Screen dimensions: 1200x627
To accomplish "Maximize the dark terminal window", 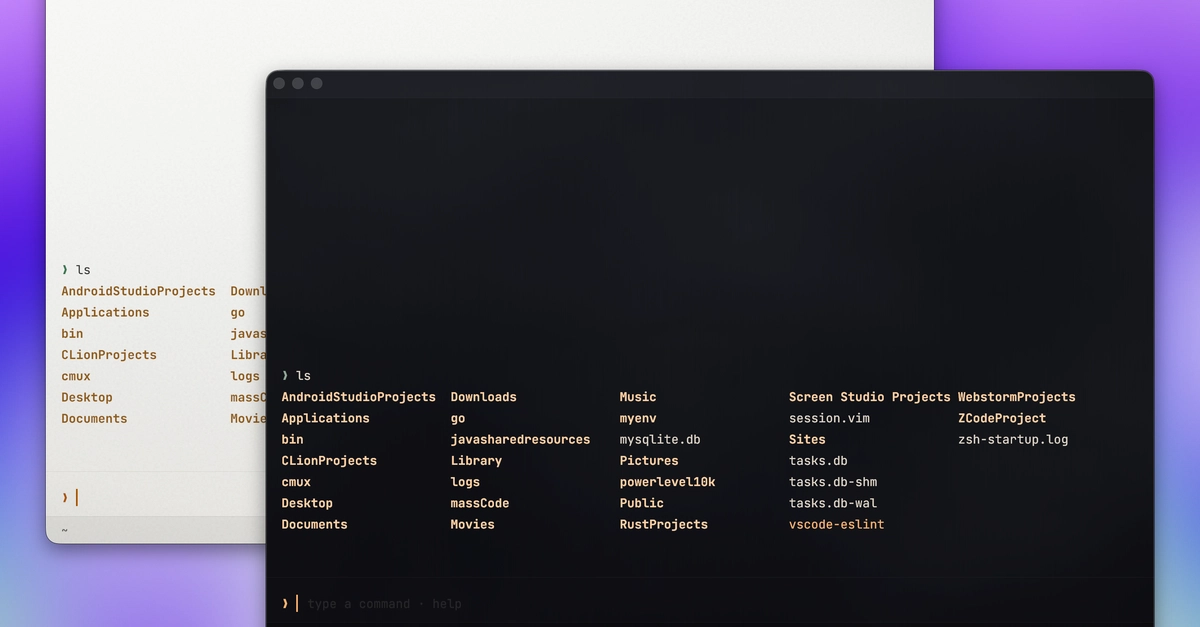I will point(317,83).
